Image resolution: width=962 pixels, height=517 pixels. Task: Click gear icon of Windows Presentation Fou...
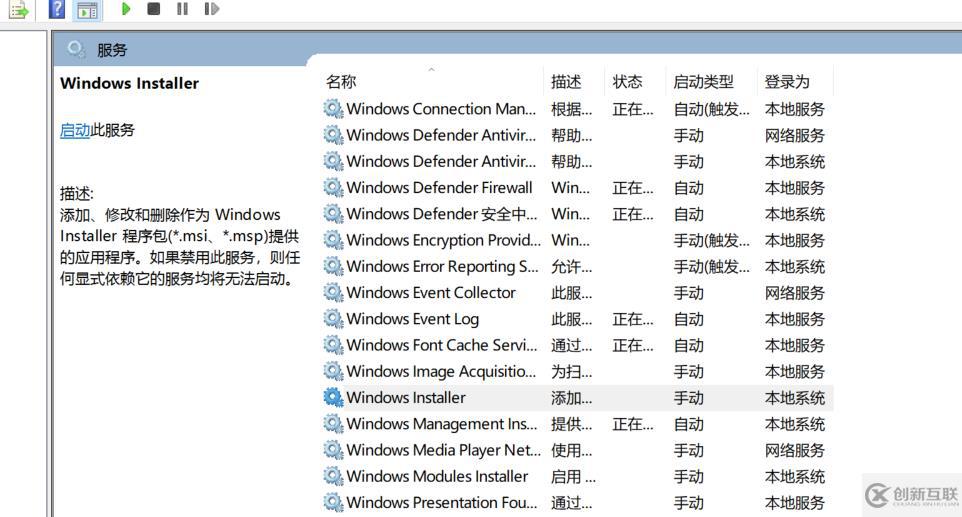point(333,503)
